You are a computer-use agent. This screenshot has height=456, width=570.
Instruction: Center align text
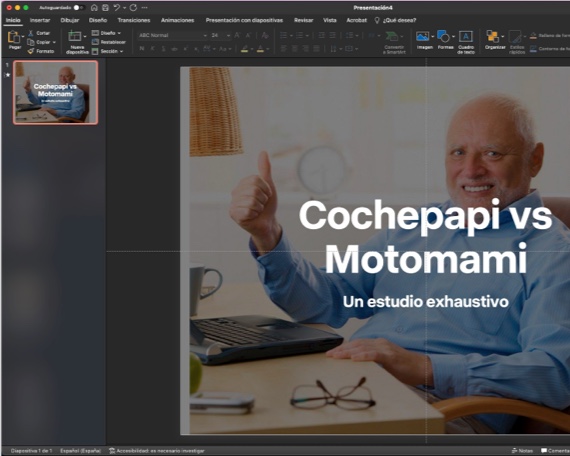295,49
